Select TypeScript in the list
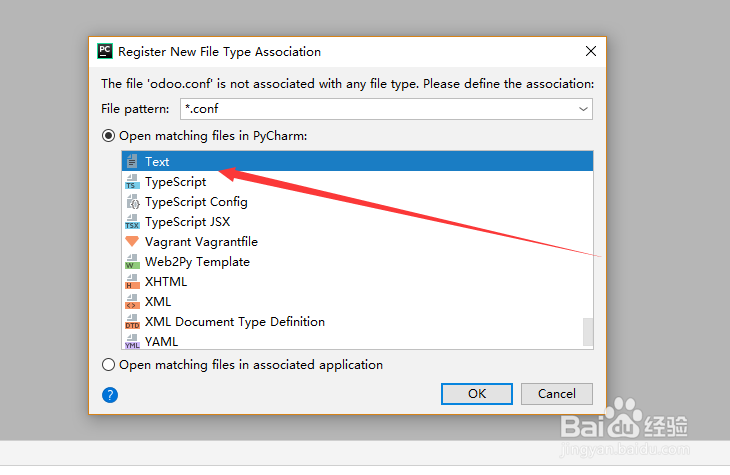 click(x=357, y=182)
